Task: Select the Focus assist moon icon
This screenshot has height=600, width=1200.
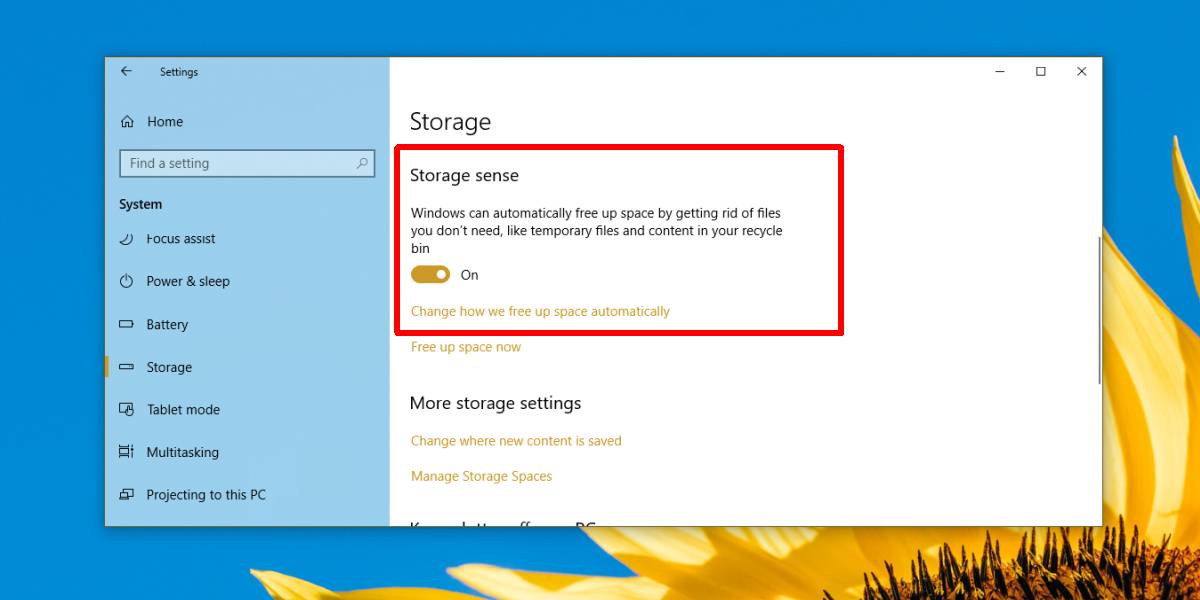Action: point(126,239)
